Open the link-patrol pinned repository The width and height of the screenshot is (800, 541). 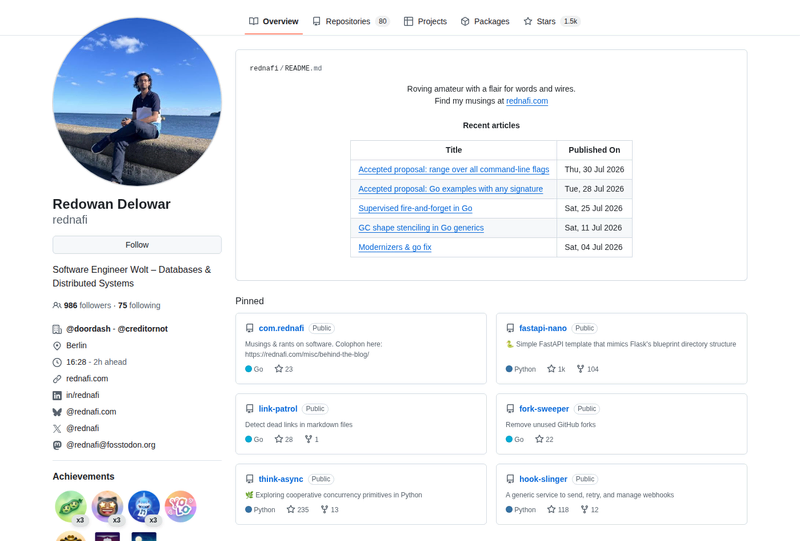pyautogui.click(x=278, y=409)
